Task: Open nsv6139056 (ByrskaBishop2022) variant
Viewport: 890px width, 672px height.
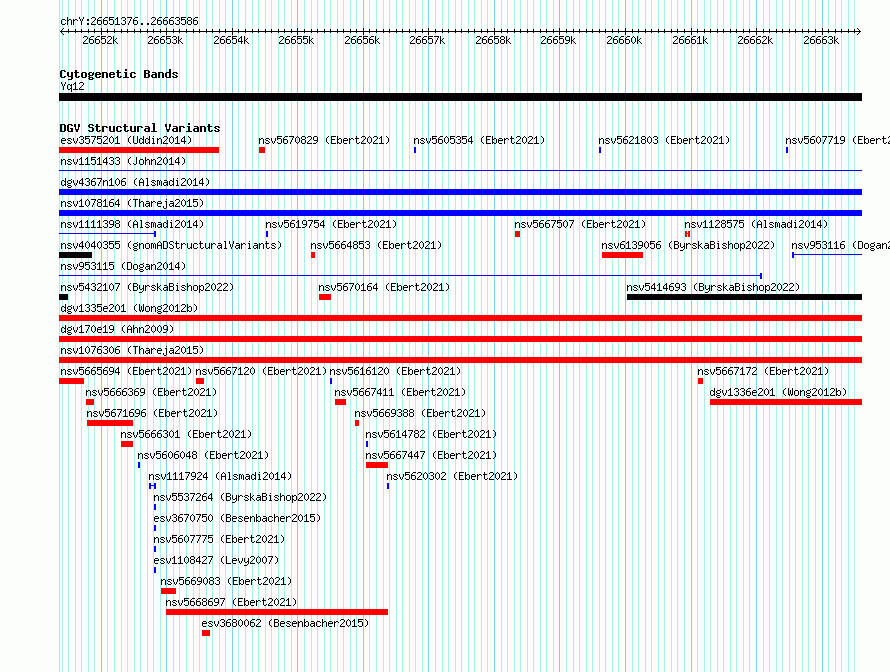Action: pyautogui.click(x=688, y=245)
